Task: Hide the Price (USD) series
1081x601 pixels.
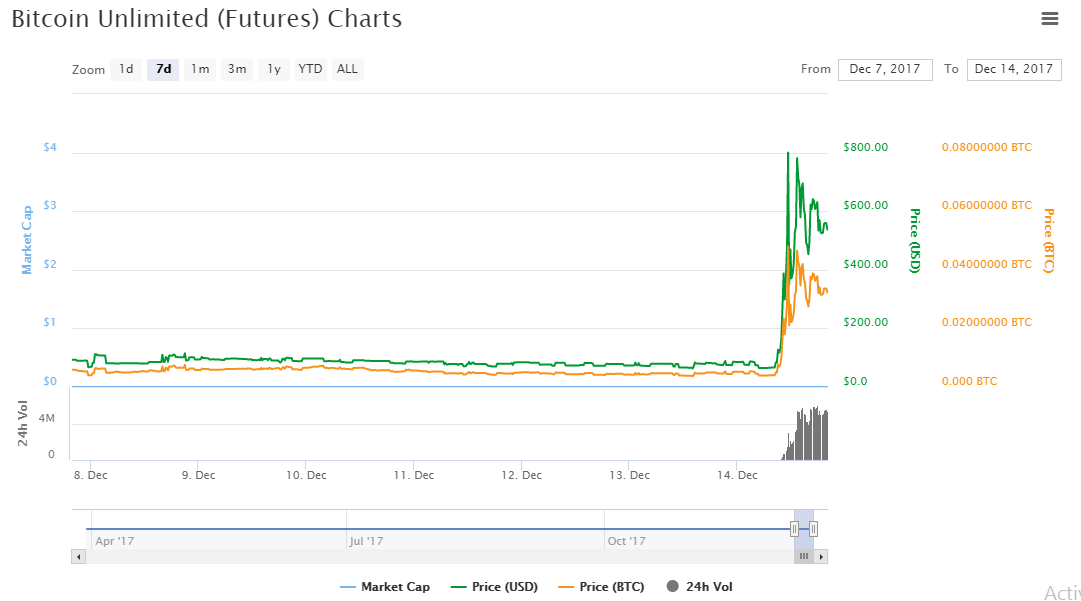Action: (494, 587)
